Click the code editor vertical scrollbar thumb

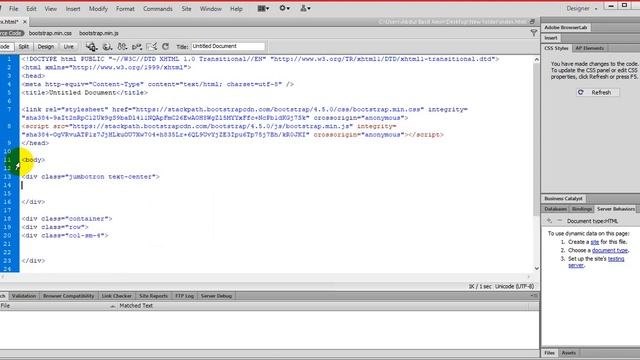pos(536,139)
